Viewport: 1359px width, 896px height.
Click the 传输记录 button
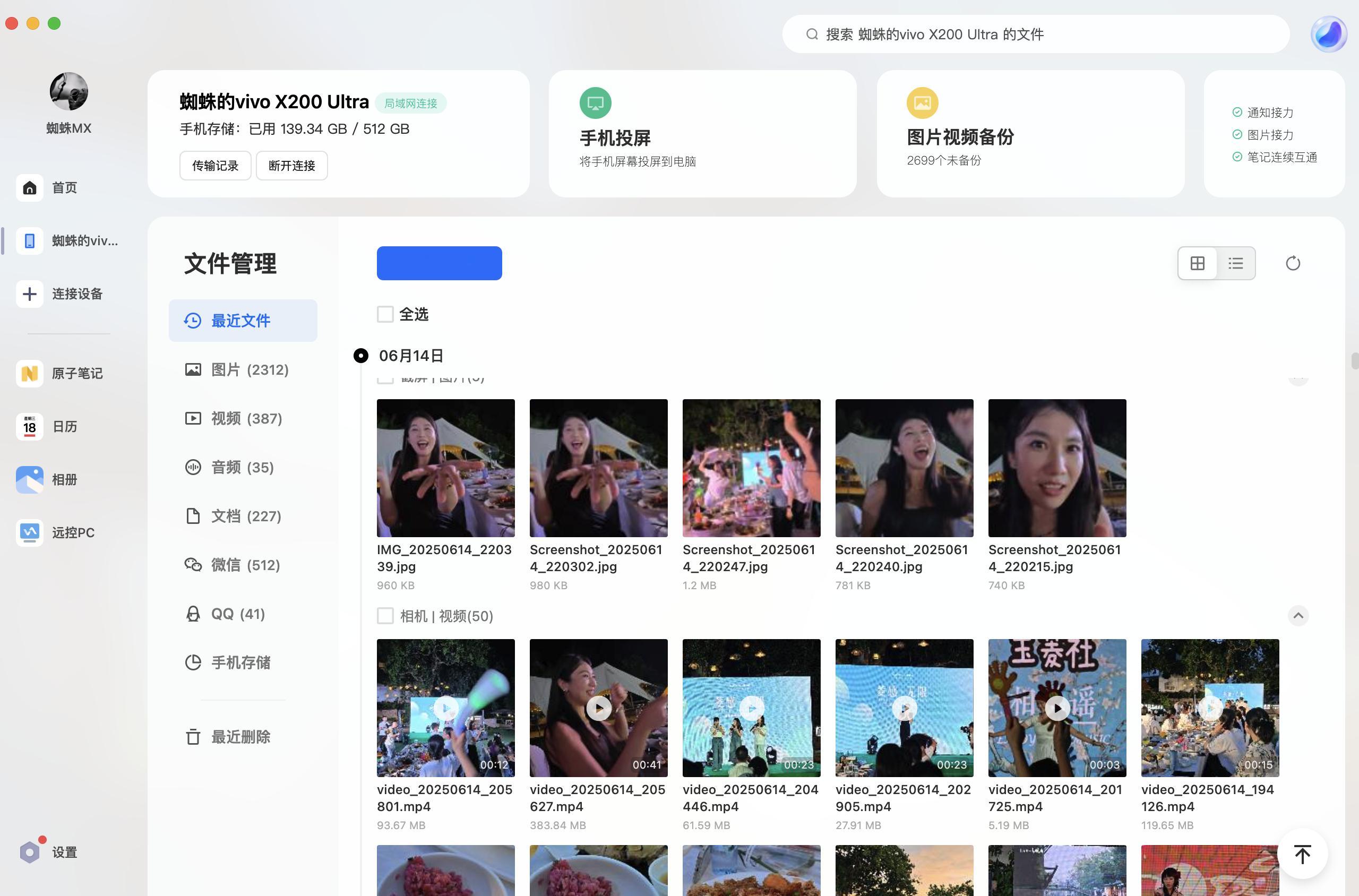pos(215,166)
